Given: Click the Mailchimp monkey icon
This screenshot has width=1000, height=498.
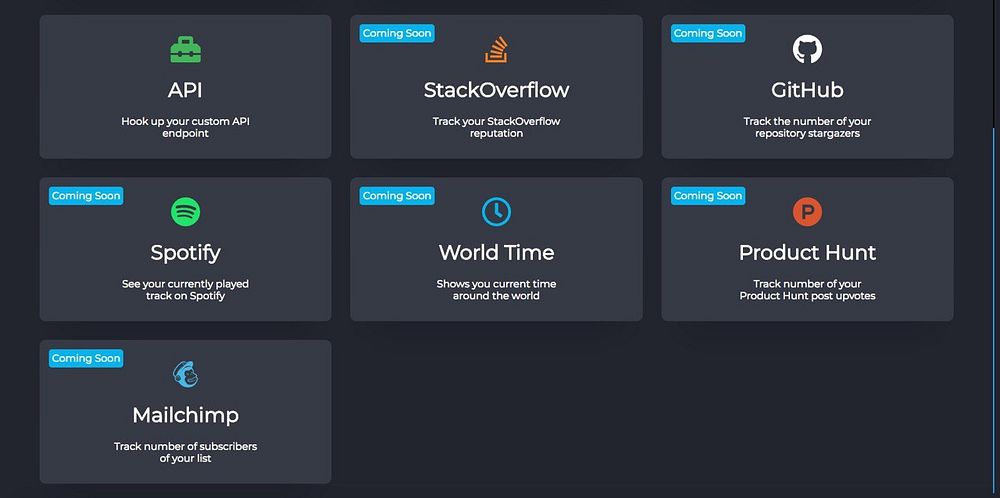Looking at the screenshot, I should pyautogui.click(x=186, y=374).
